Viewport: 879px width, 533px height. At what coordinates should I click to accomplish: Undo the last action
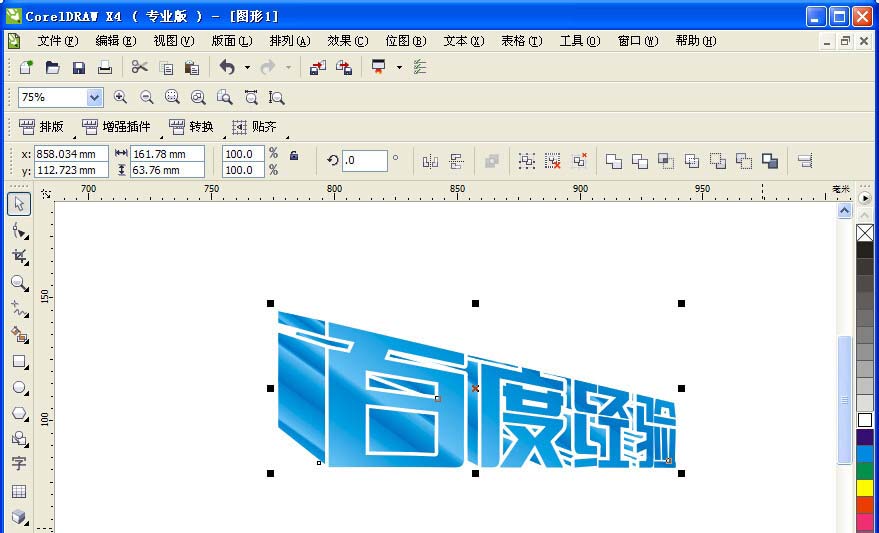[x=227, y=68]
